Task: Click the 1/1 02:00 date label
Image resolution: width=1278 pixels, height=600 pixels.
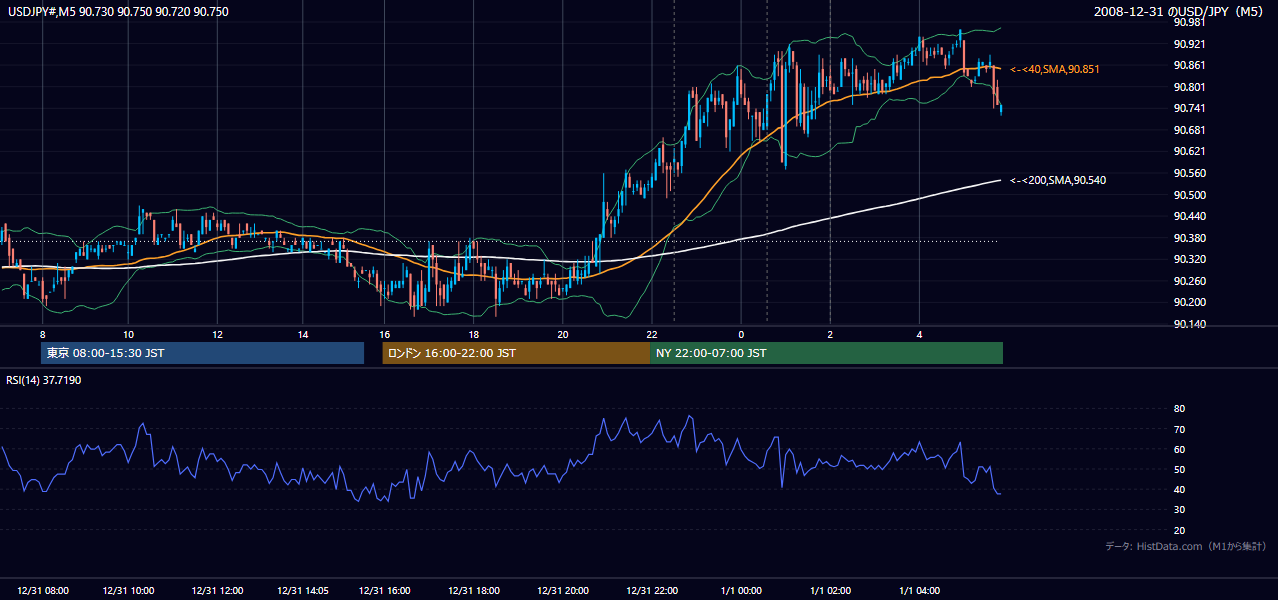Action: tap(830, 591)
